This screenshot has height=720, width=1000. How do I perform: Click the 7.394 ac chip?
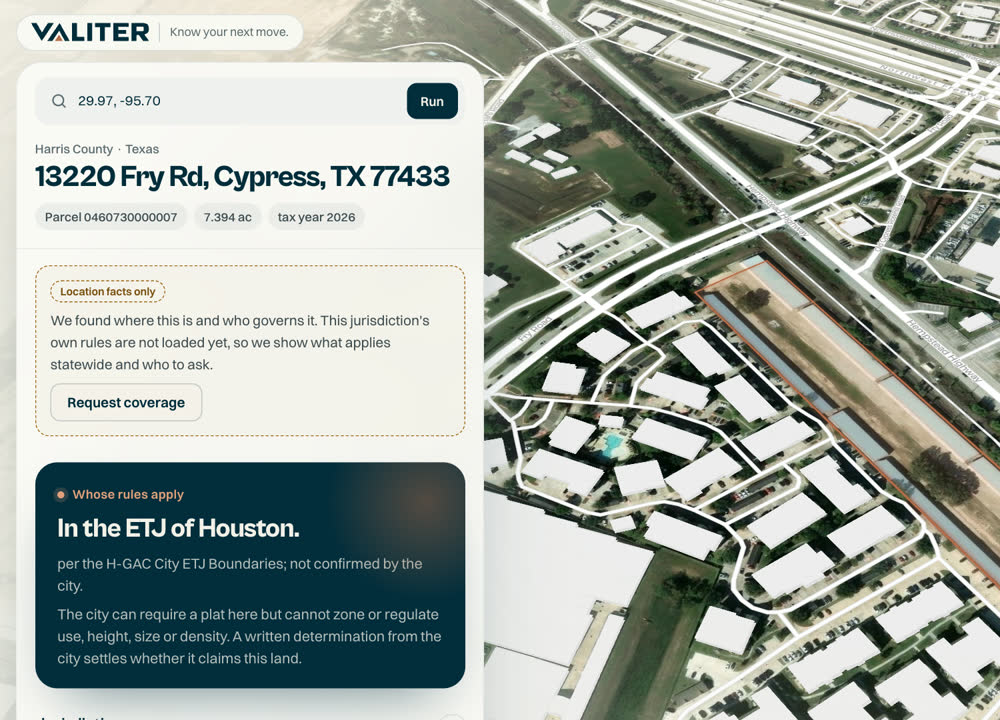(x=227, y=217)
